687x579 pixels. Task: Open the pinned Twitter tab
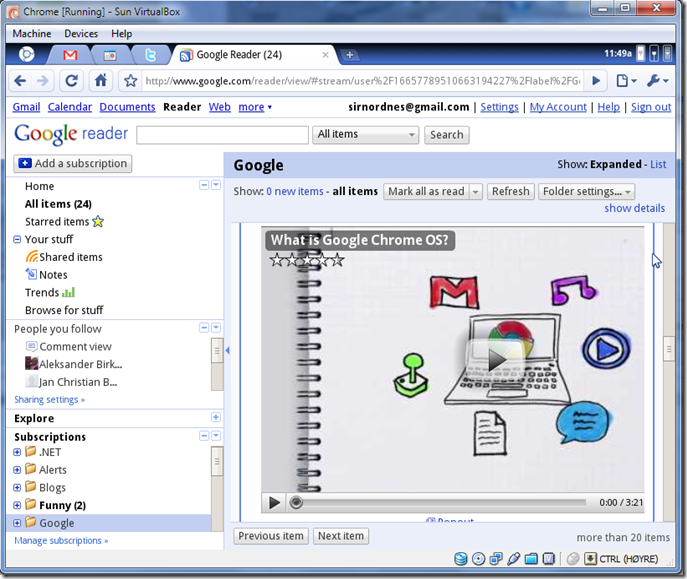pos(149,55)
